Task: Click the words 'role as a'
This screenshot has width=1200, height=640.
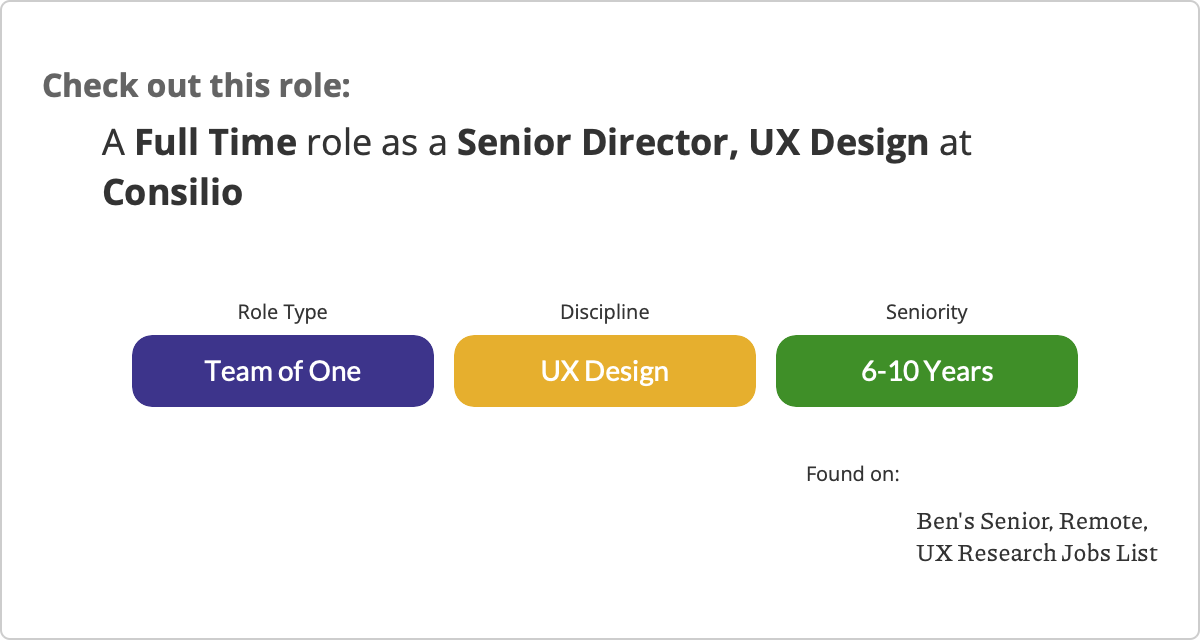Action: (376, 143)
